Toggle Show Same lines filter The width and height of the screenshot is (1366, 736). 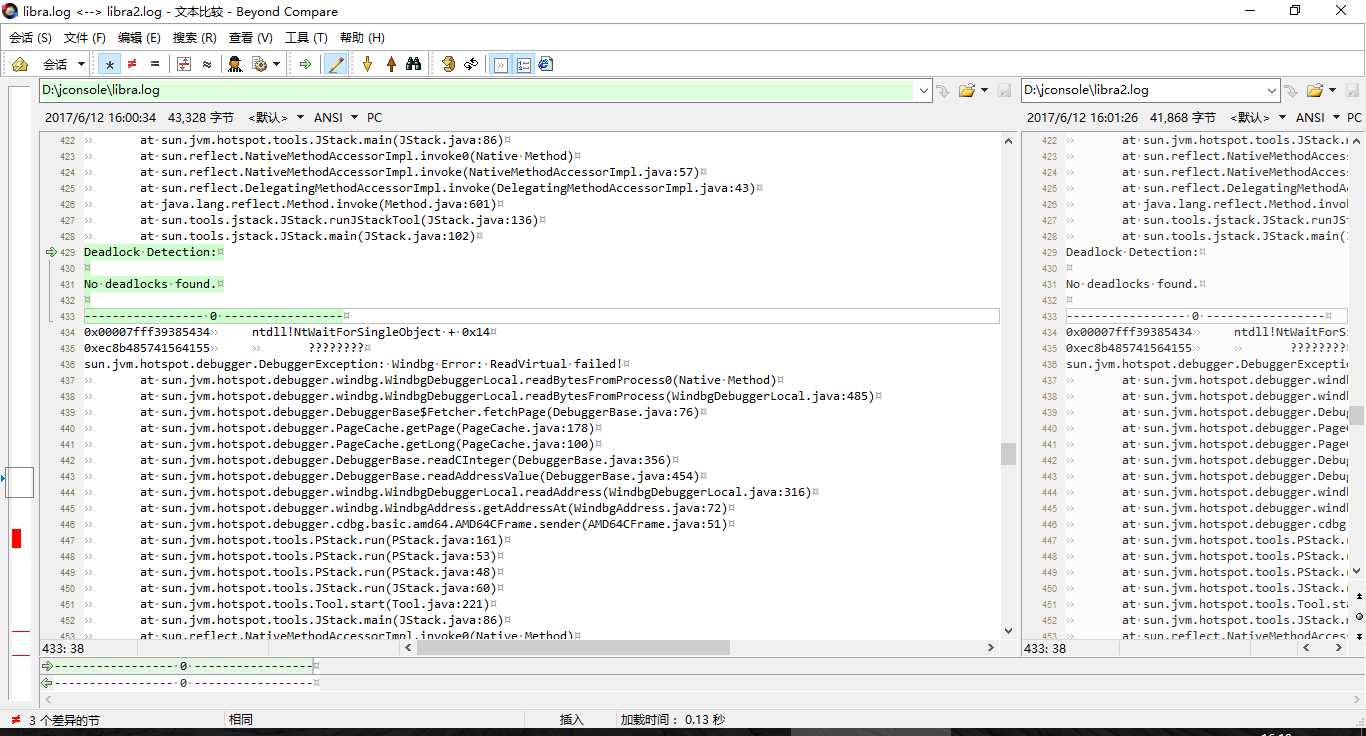(x=155, y=64)
